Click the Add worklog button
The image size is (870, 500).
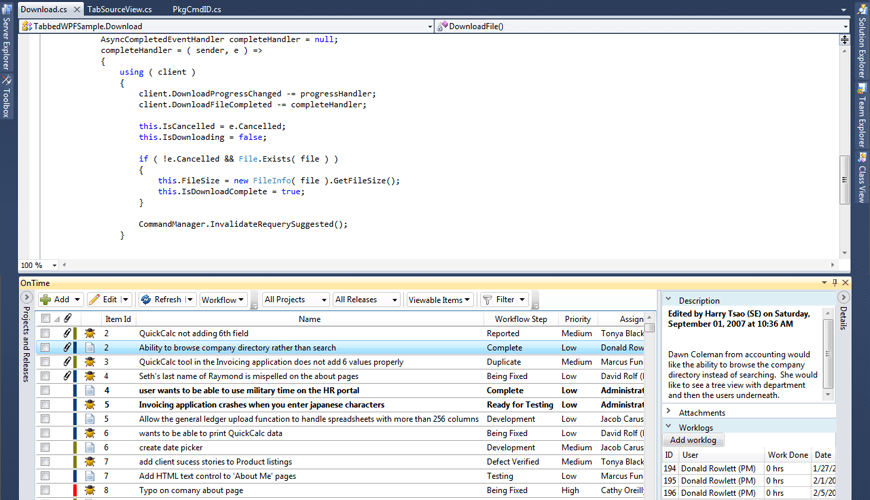[692, 440]
